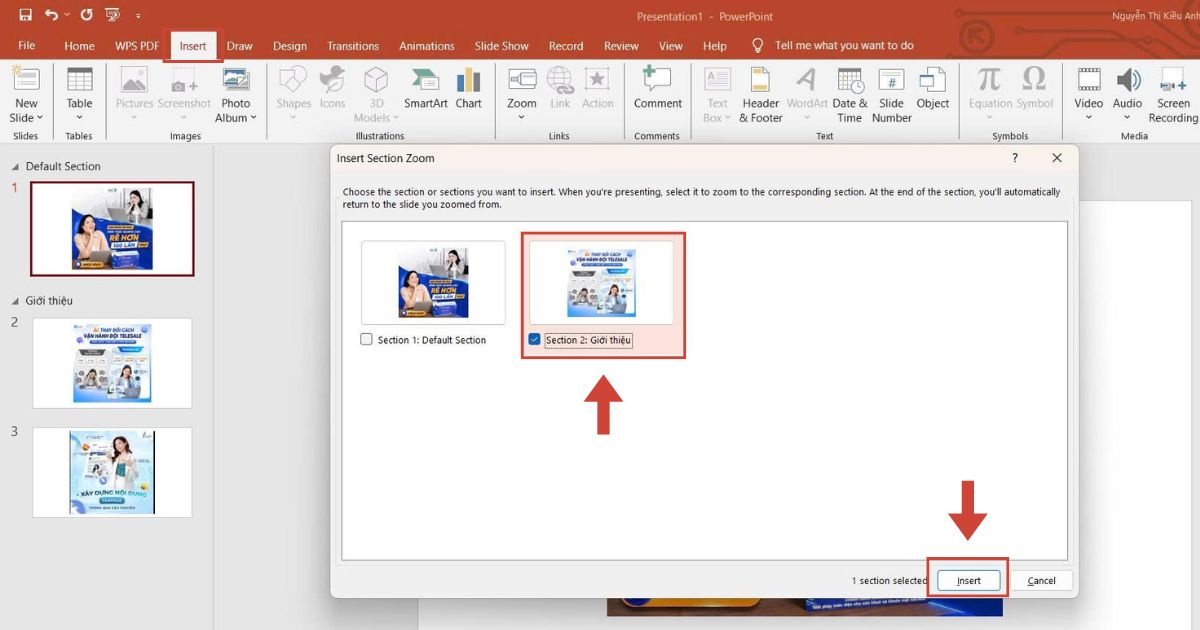1200x630 pixels.
Task: Add a Comment
Action: coord(657,88)
